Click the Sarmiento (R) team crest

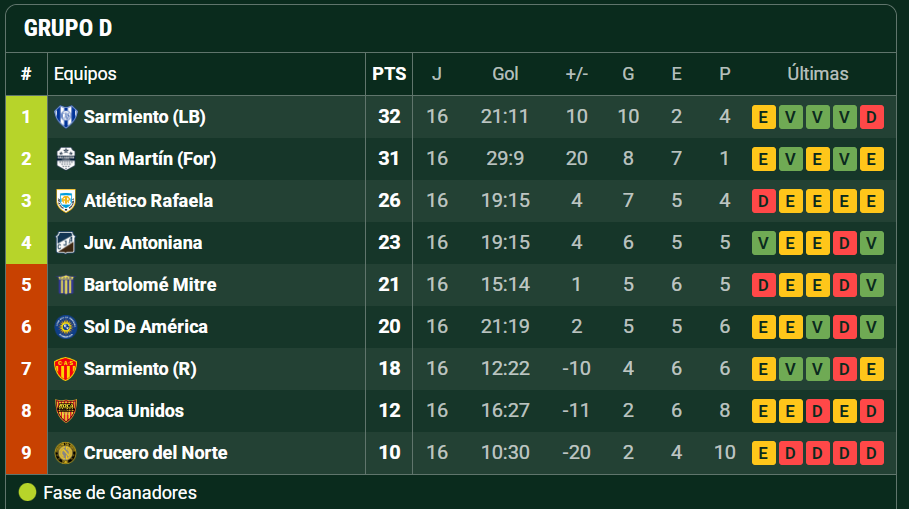(x=65, y=369)
